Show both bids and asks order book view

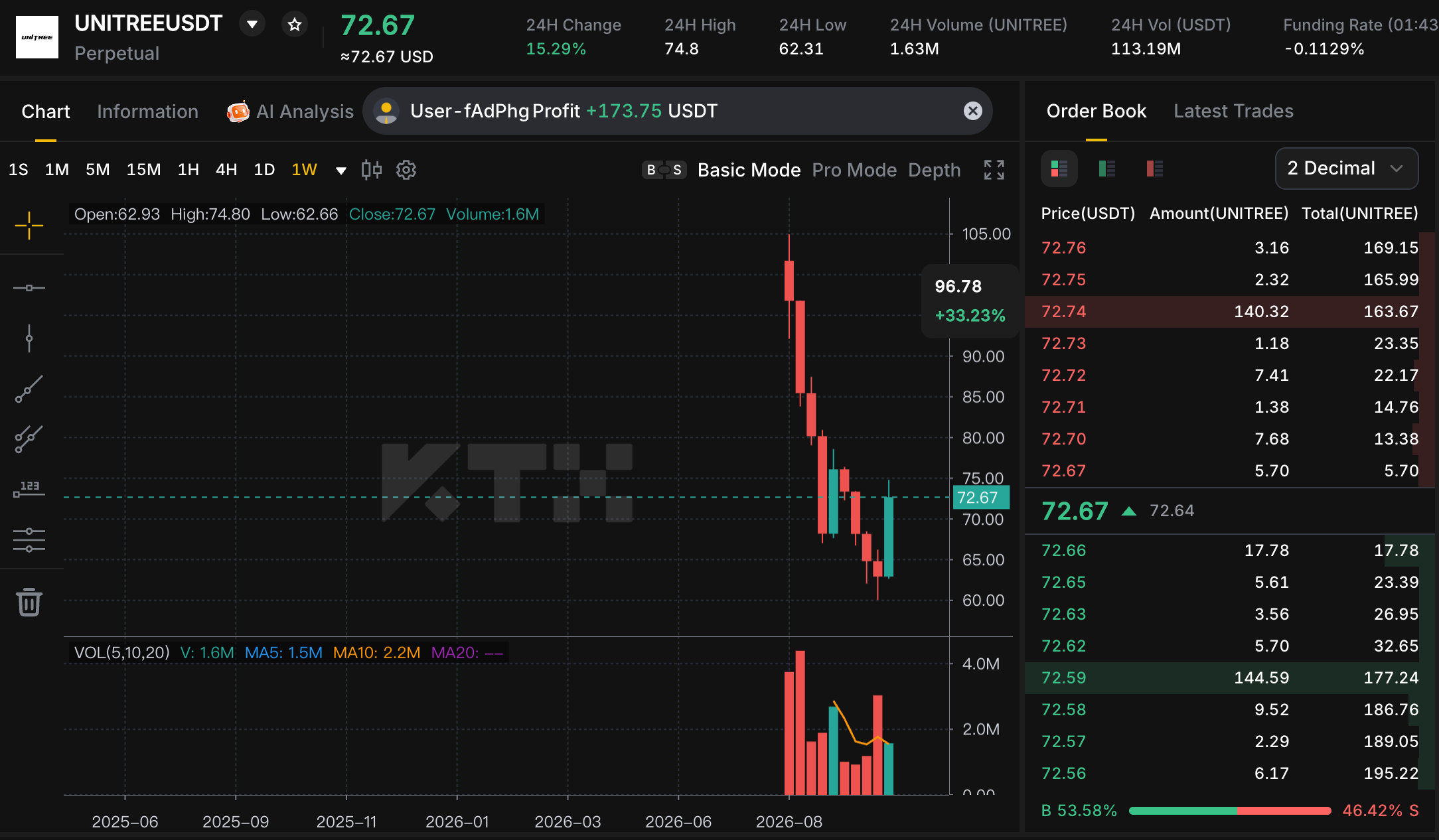[x=1059, y=169]
